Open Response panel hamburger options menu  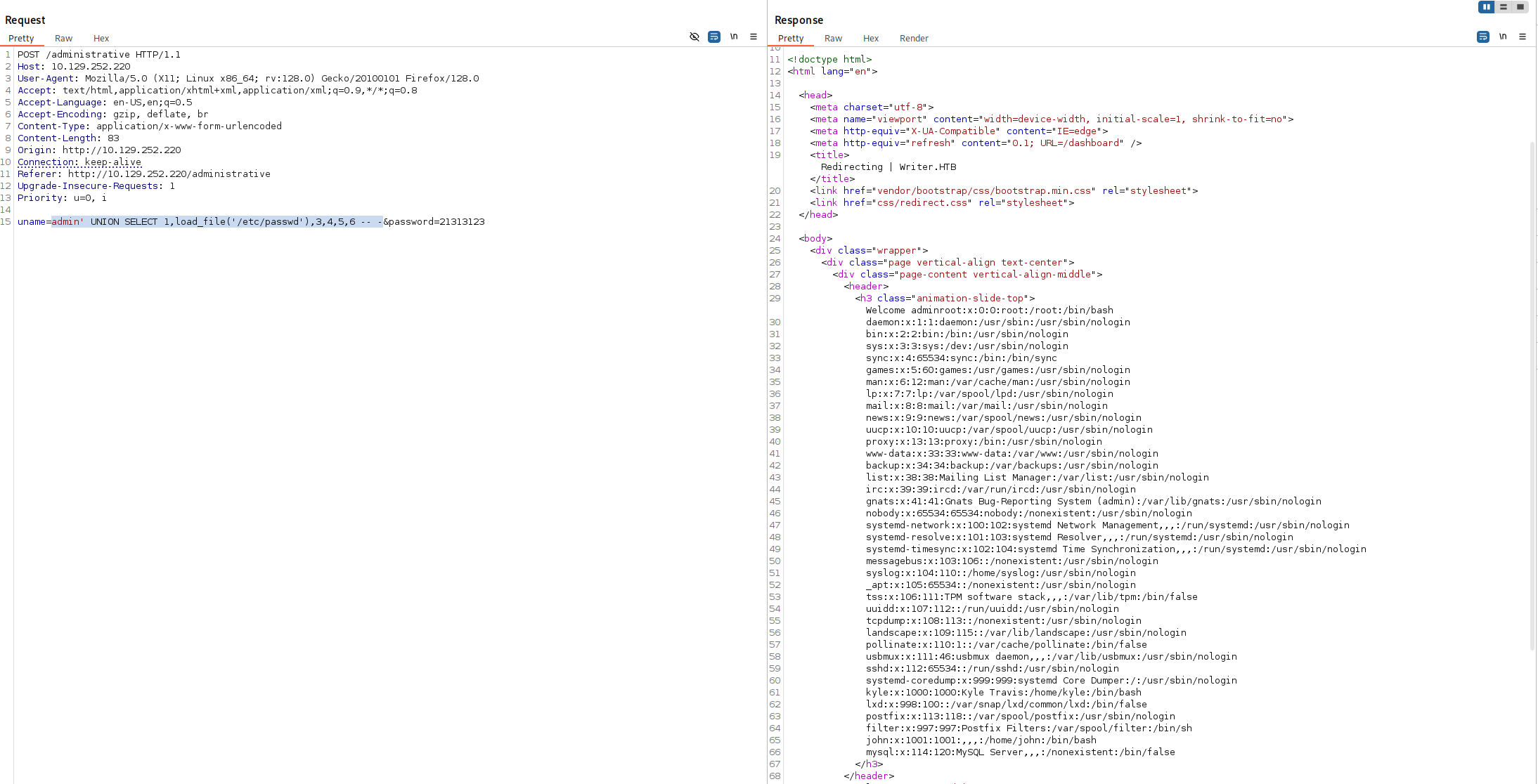coord(1522,37)
